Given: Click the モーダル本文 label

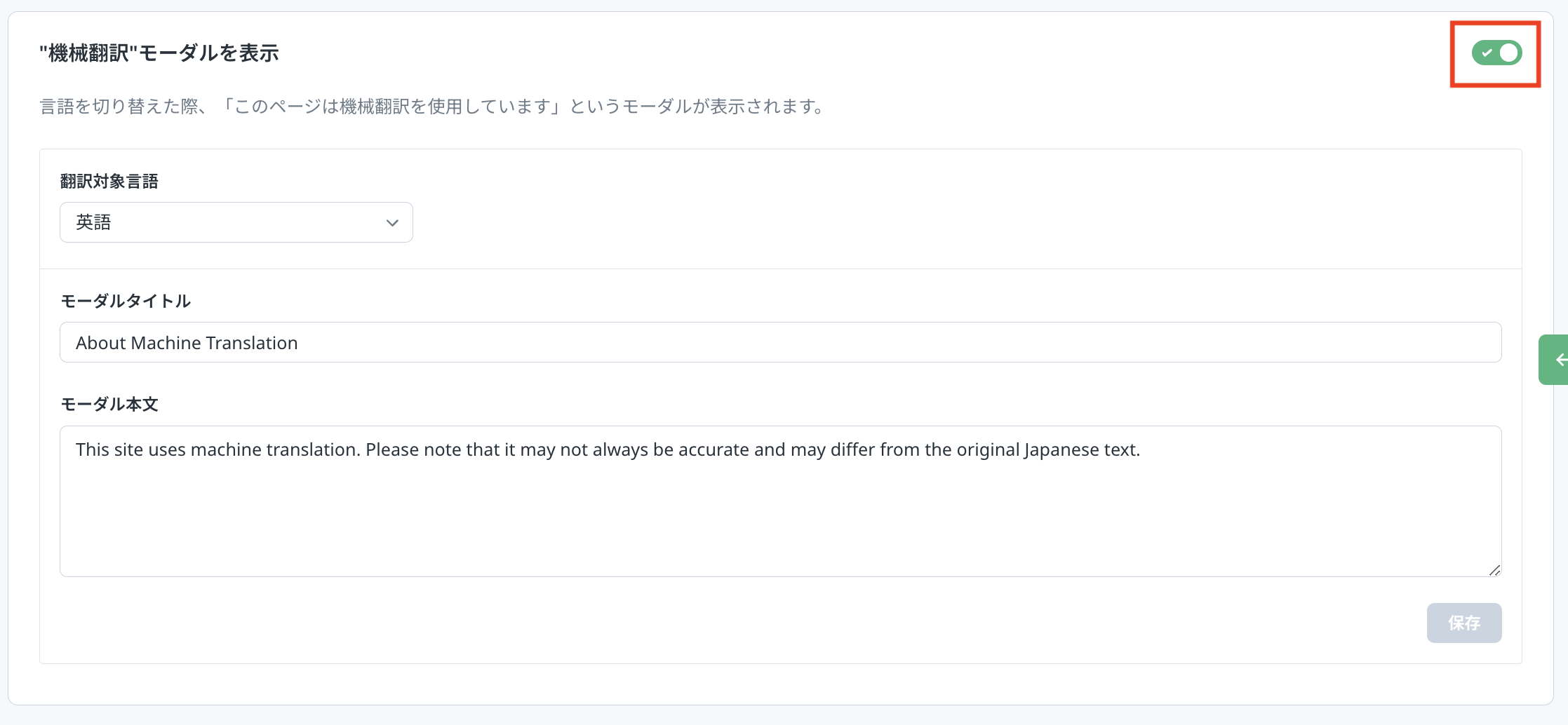Looking at the screenshot, I should (109, 405).
